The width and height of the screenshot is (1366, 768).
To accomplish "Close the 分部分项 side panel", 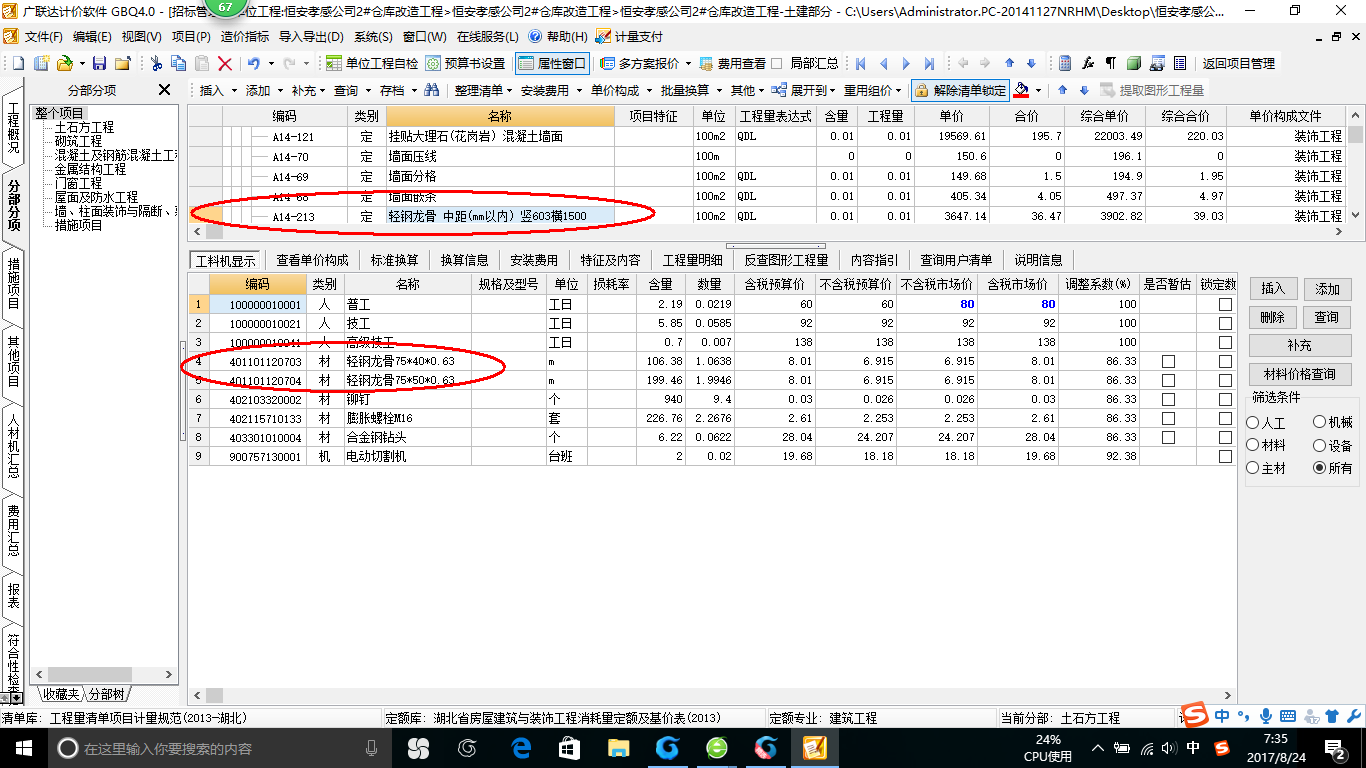I will click(x=164, y=90).
